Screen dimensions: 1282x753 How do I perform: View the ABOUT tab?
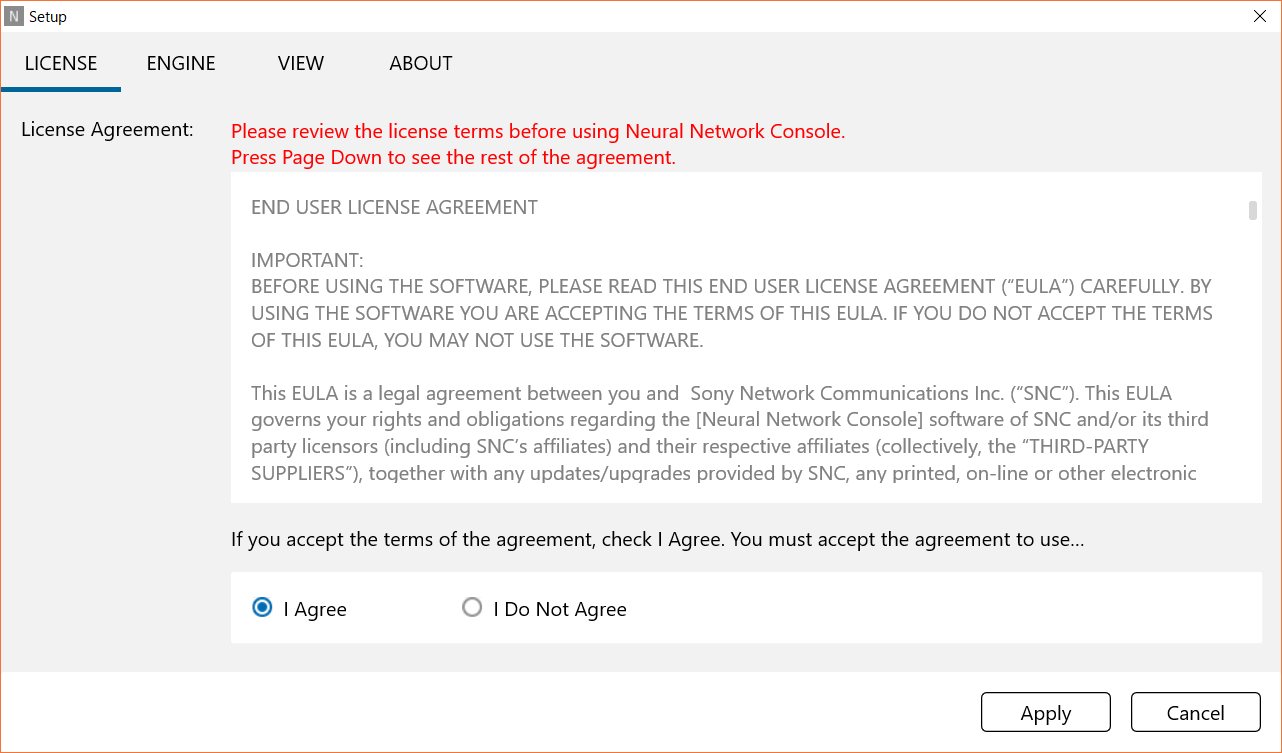click(x=420, y=62)
